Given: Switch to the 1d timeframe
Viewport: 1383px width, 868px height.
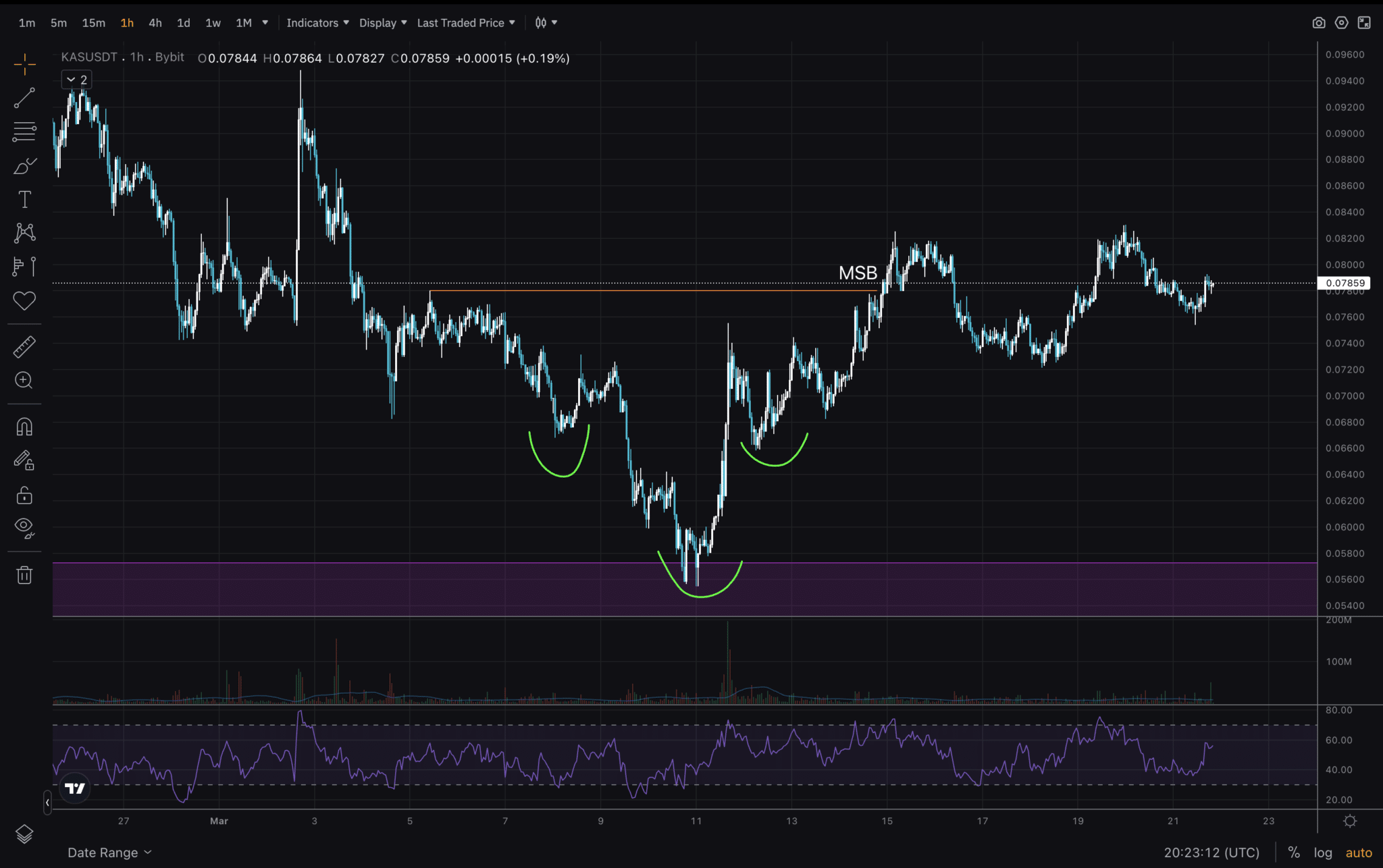Looking at the screenshot, I should point(184,23).
